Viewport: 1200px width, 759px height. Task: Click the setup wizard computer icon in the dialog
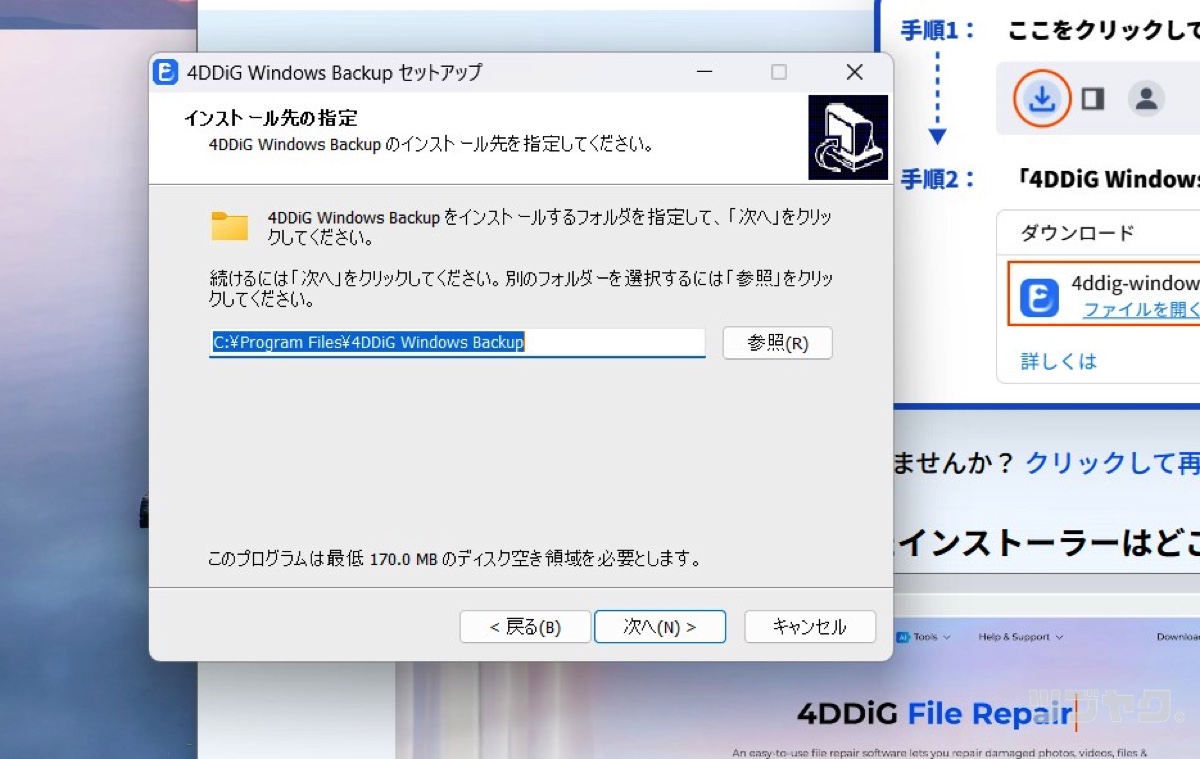tap(848, 136)
